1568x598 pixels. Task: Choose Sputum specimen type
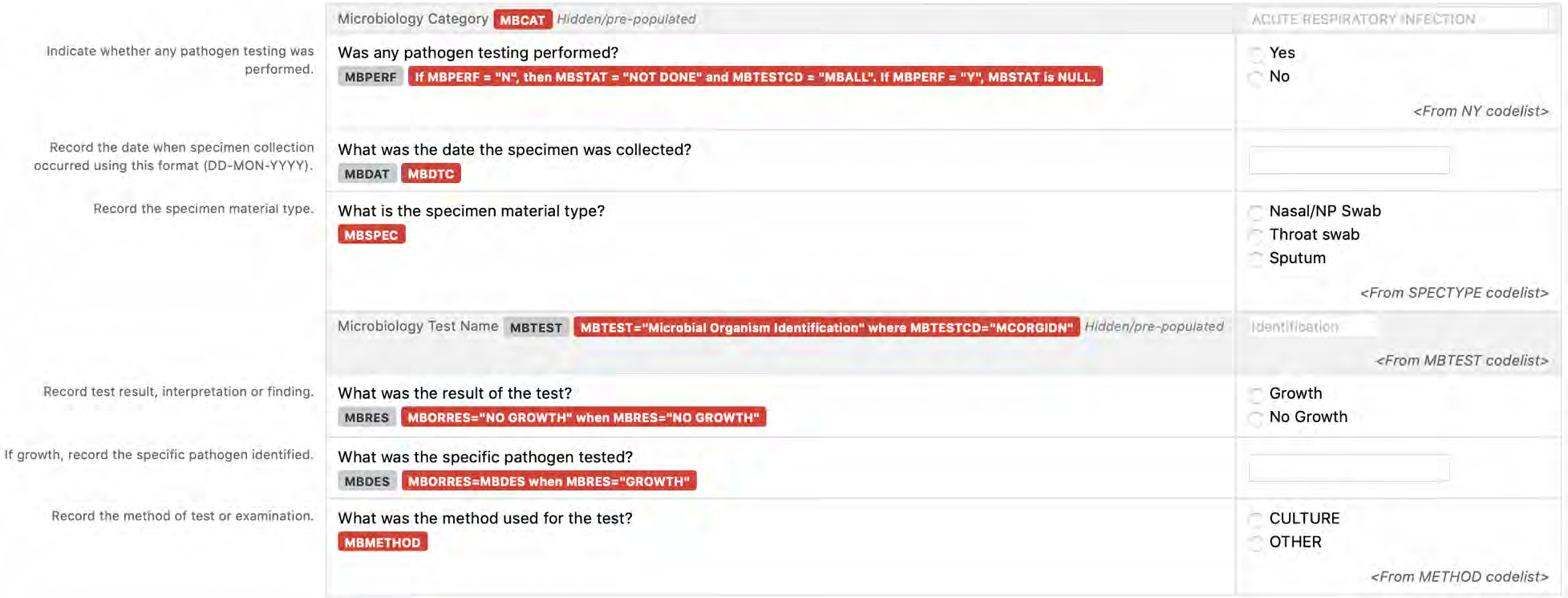[x=1256, y=258]
